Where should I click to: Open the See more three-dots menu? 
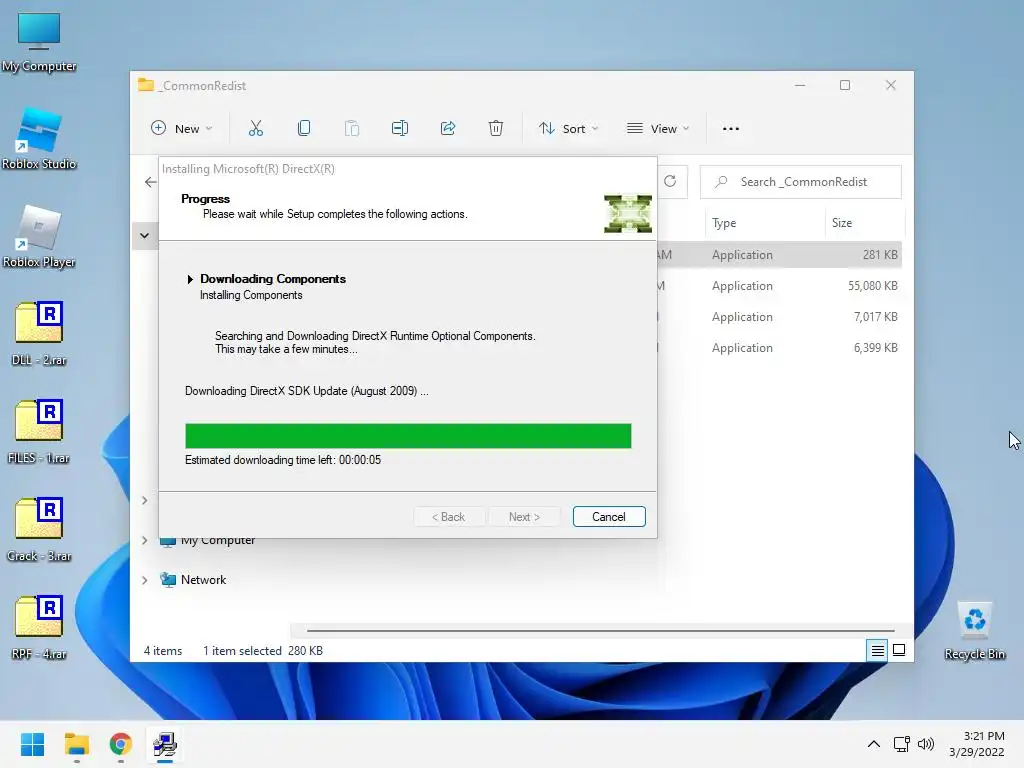click(731, 129)
